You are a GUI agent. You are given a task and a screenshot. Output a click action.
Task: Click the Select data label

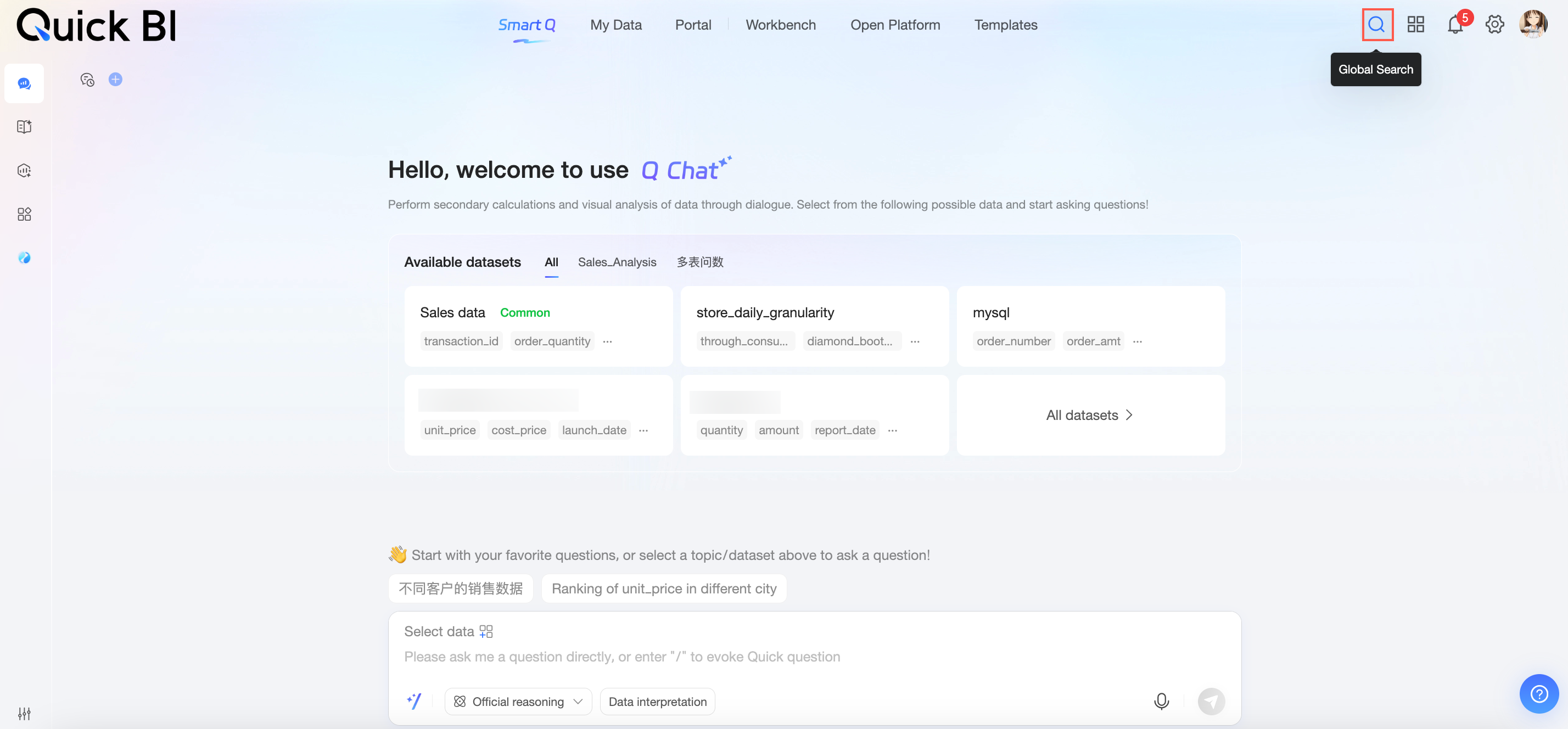[438, 631]
